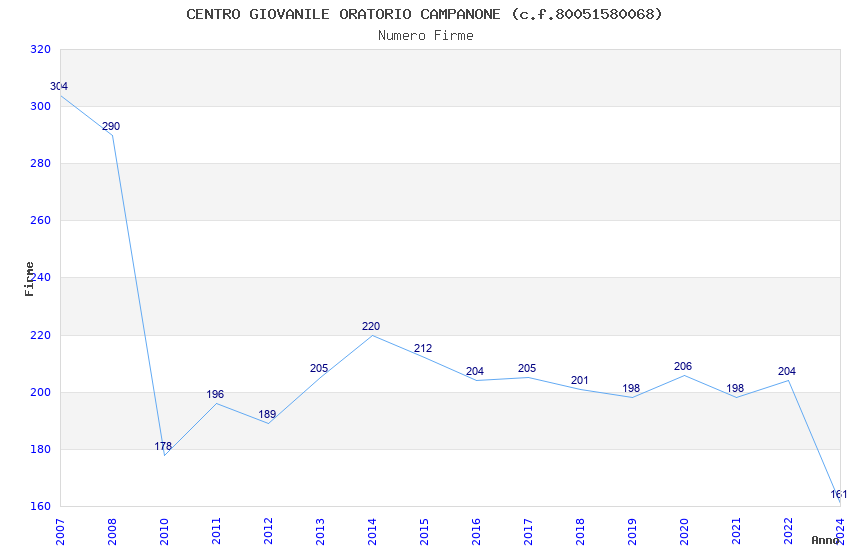This screenshot has width=850, height=550.
Task: Click the 196 data label for 2011
Action: [x=215, y=395]
